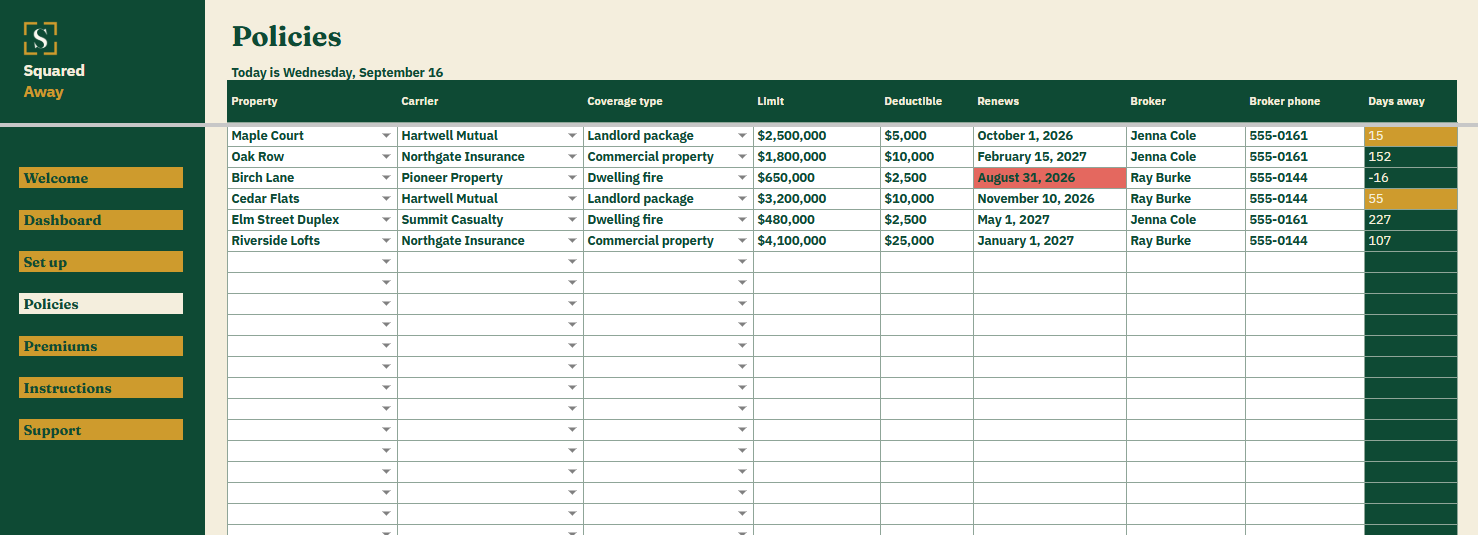The width and height of the screenshot is (1478, 535).
Task: Click the November 10, 2026 renewal date
Action: (x=1050, y=199)
